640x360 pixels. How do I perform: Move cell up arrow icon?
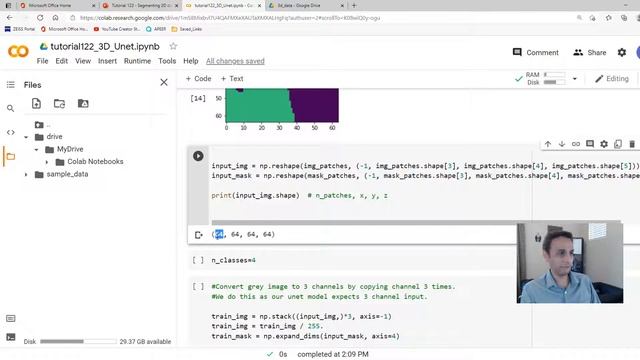548,144
